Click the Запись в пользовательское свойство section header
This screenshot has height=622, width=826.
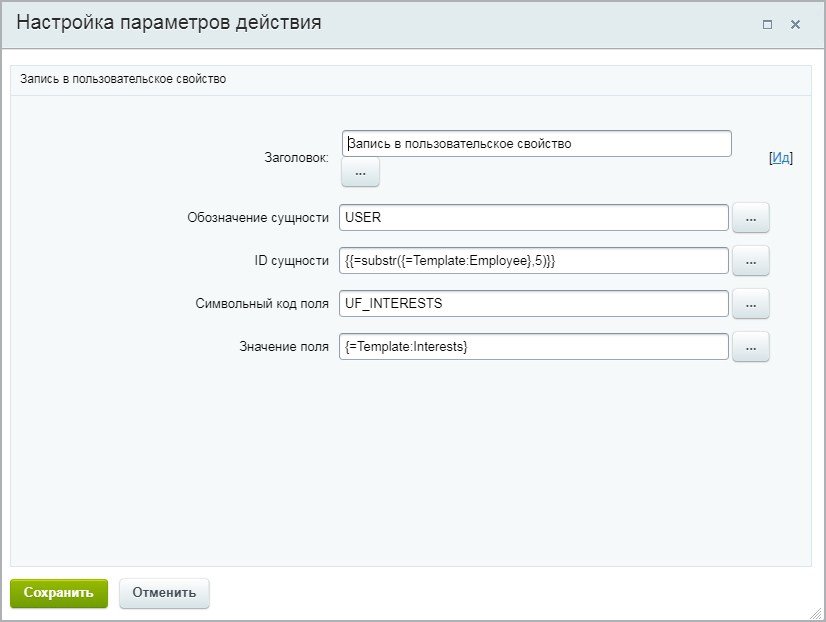[122, 80]
